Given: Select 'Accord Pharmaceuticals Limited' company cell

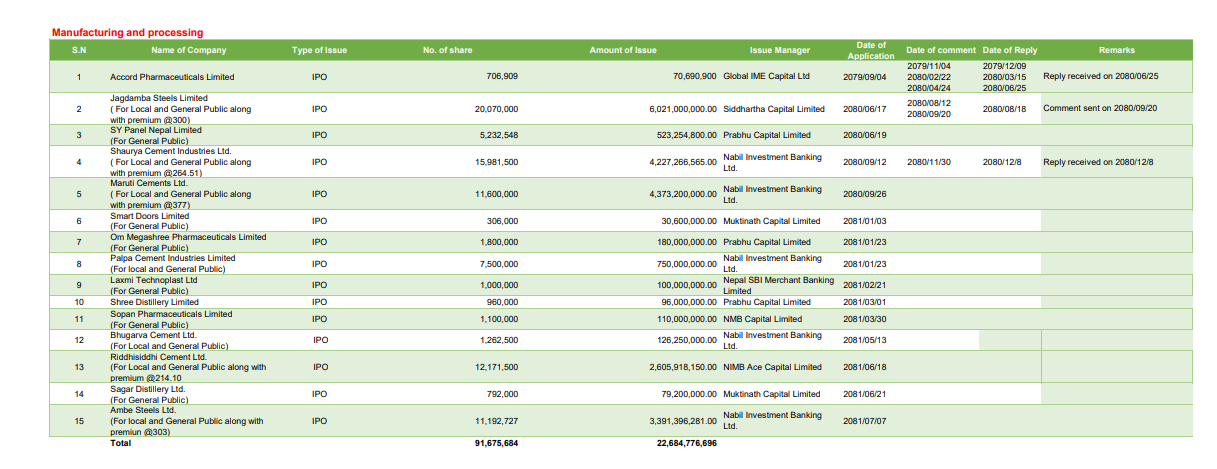Looking at the screenshot, I should coord(172,76).
